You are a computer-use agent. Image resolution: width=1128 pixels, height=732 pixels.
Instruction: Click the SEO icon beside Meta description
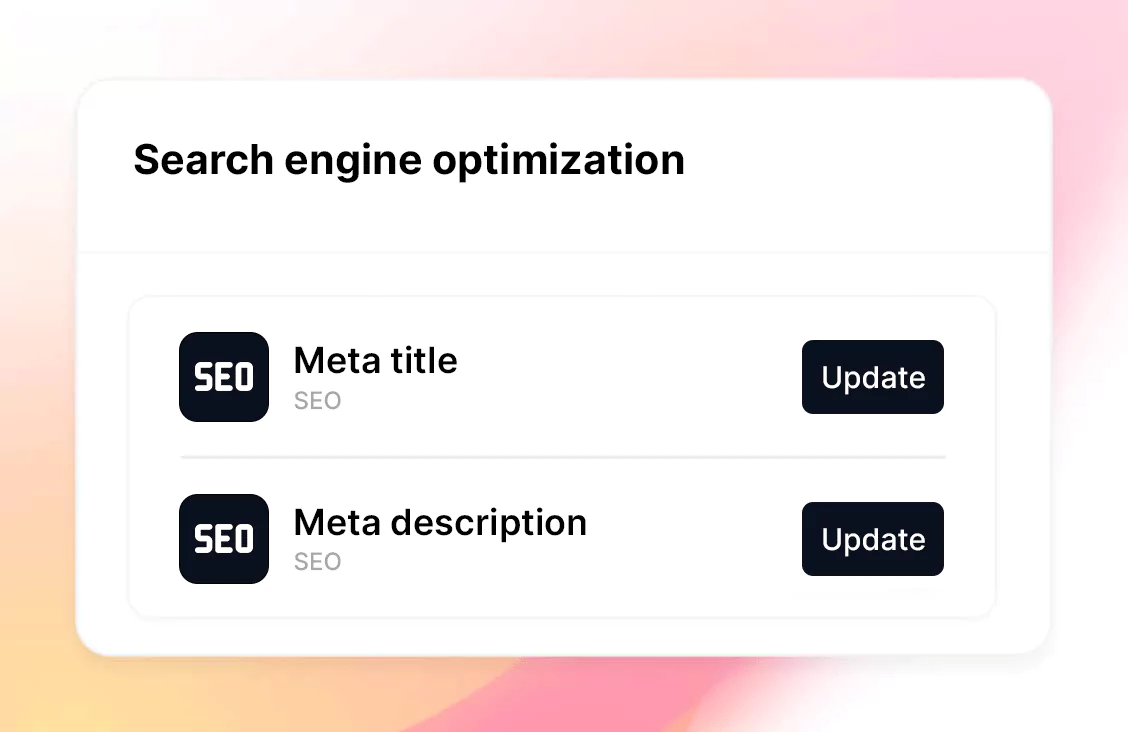[224, 539]
